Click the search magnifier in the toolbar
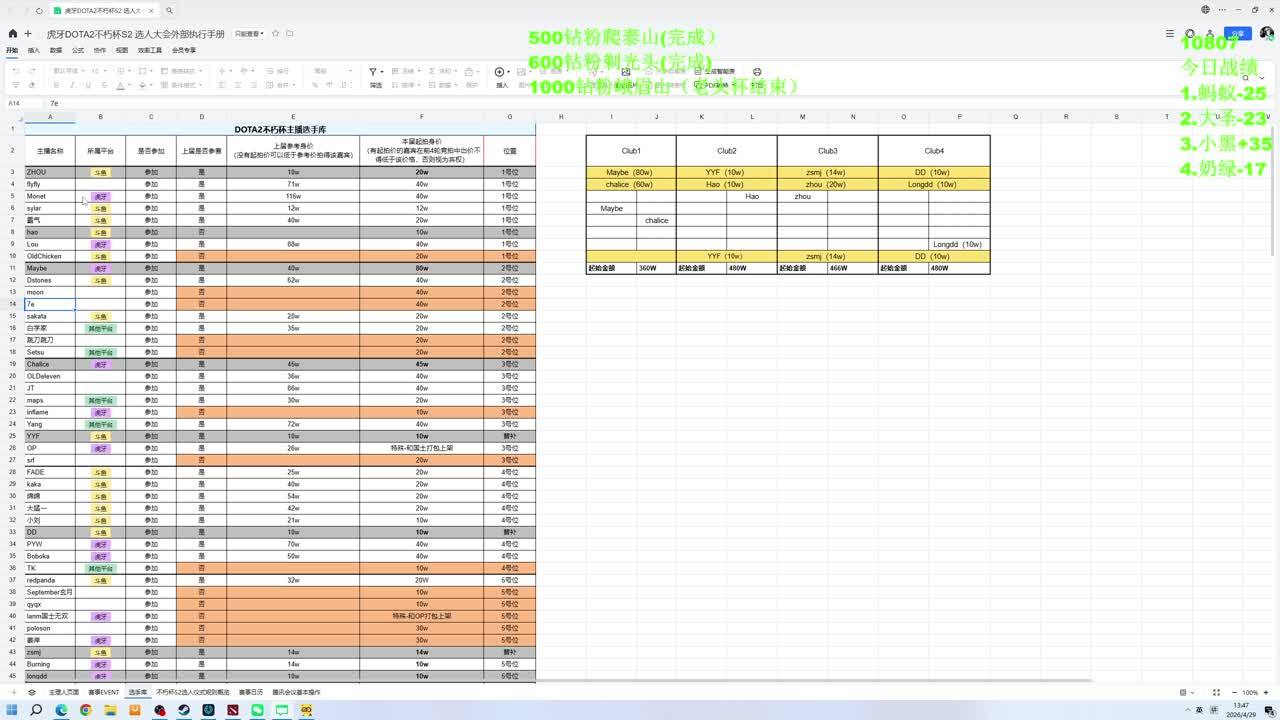 pyautogui.click(x=170, y=11)
